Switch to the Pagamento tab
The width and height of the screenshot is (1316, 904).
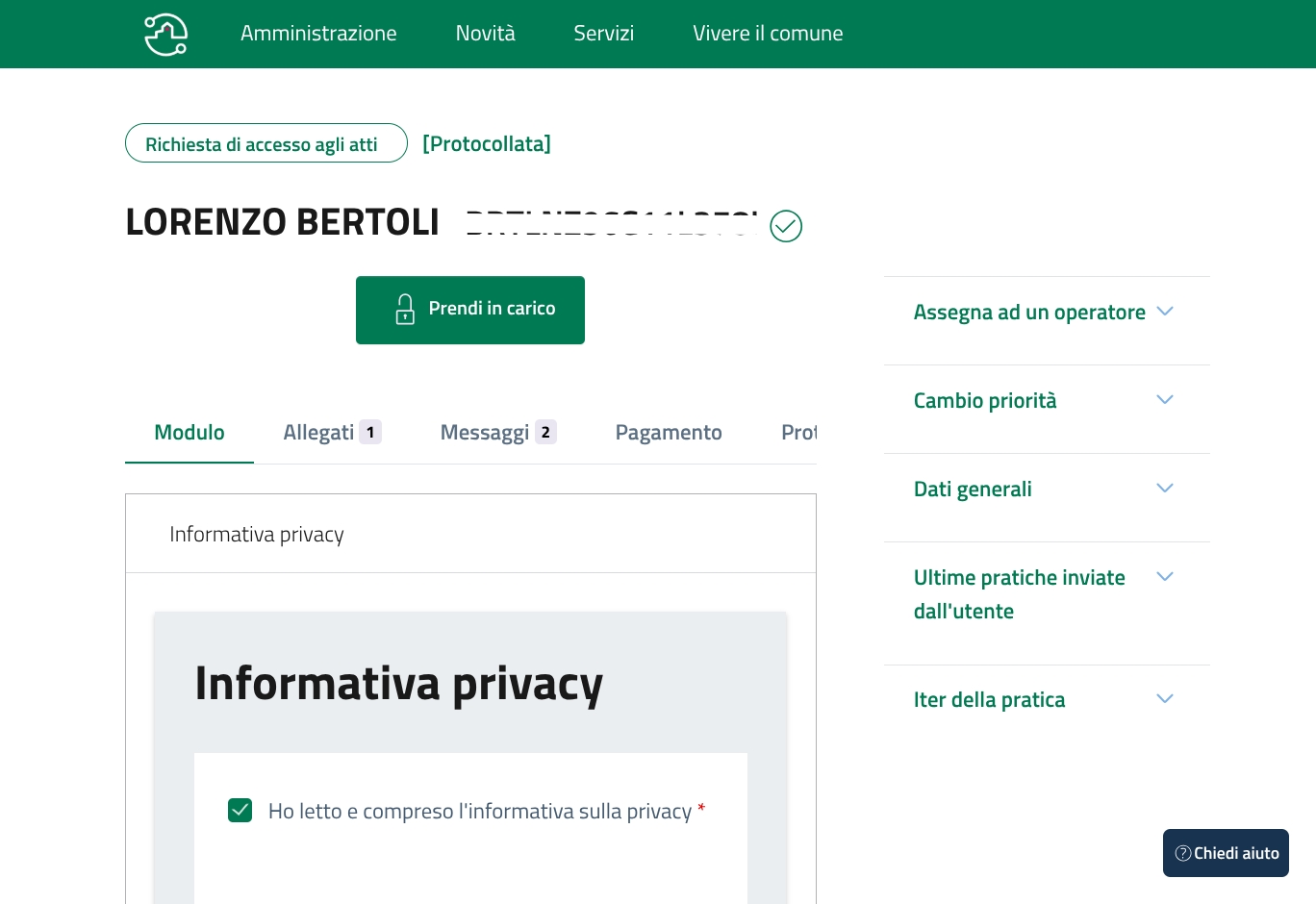(669, 433)
